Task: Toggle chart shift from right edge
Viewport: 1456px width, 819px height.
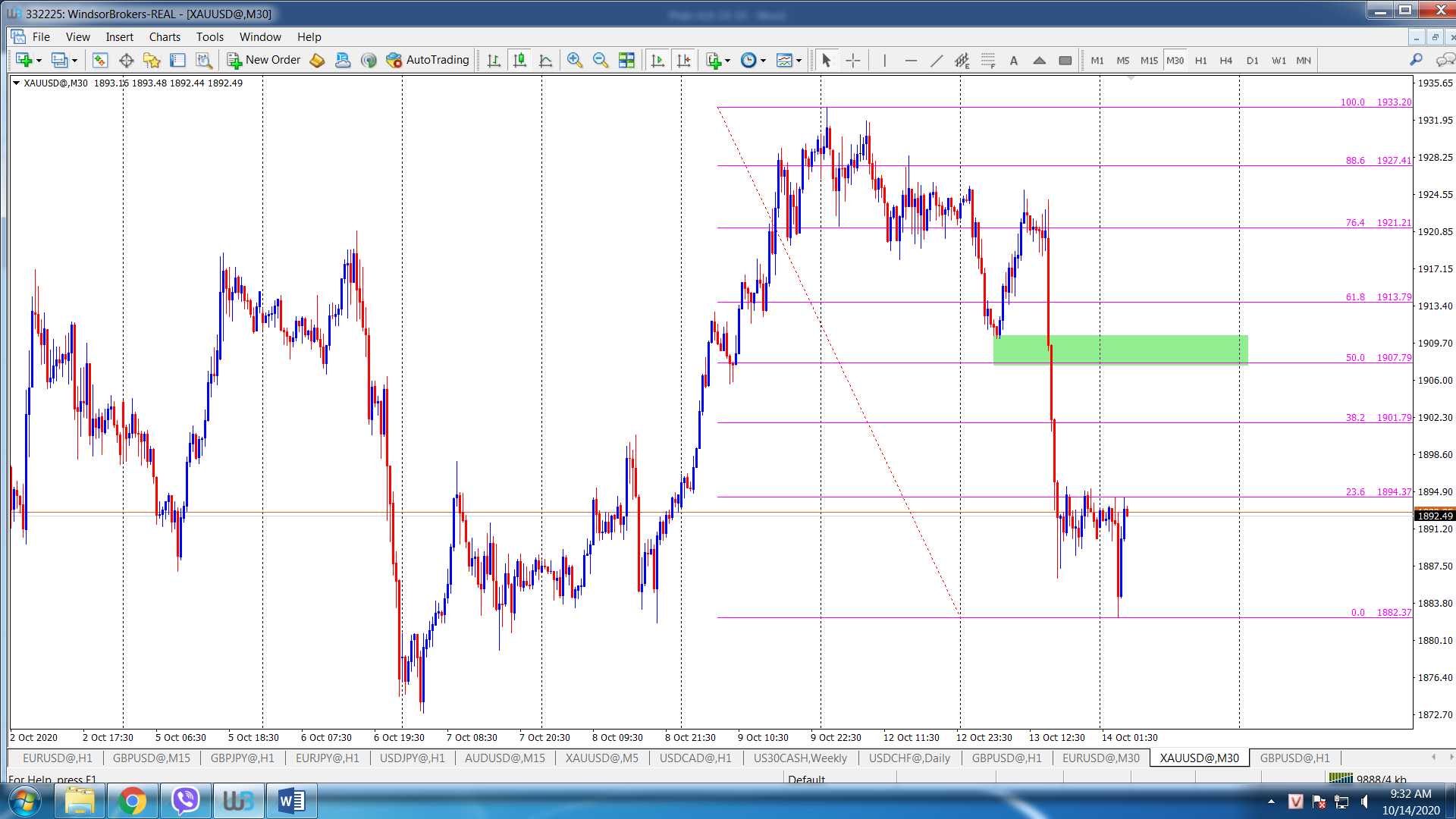Action: tap(683, 61)
